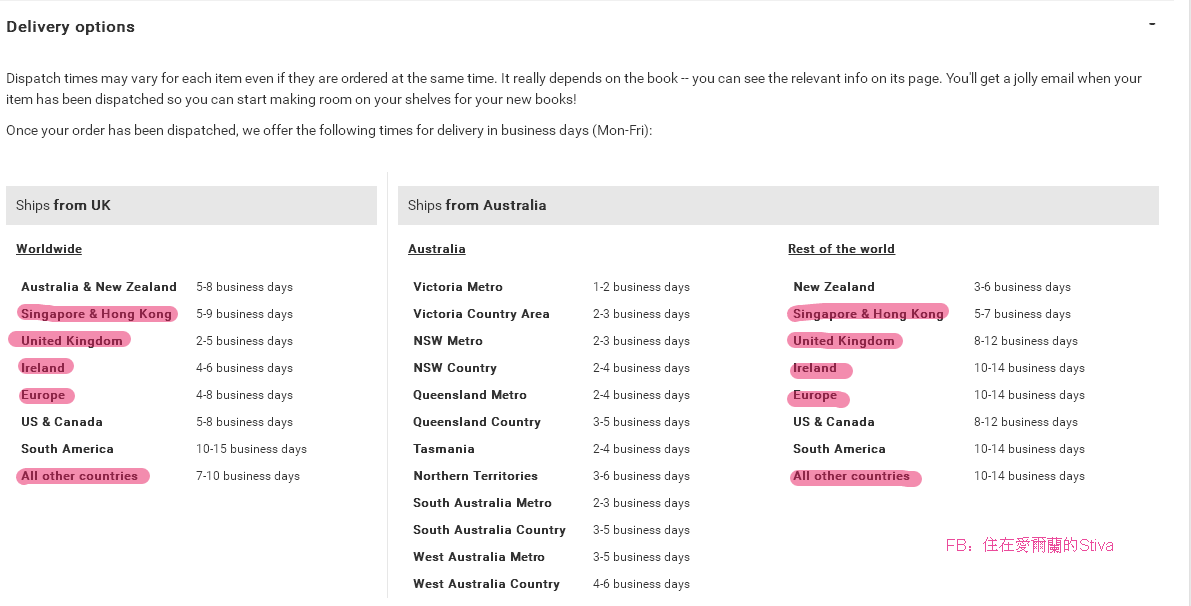Screen dimensions: 1191x606
Task: Click West Australia Country row label
Action: (x=486, y=584)
